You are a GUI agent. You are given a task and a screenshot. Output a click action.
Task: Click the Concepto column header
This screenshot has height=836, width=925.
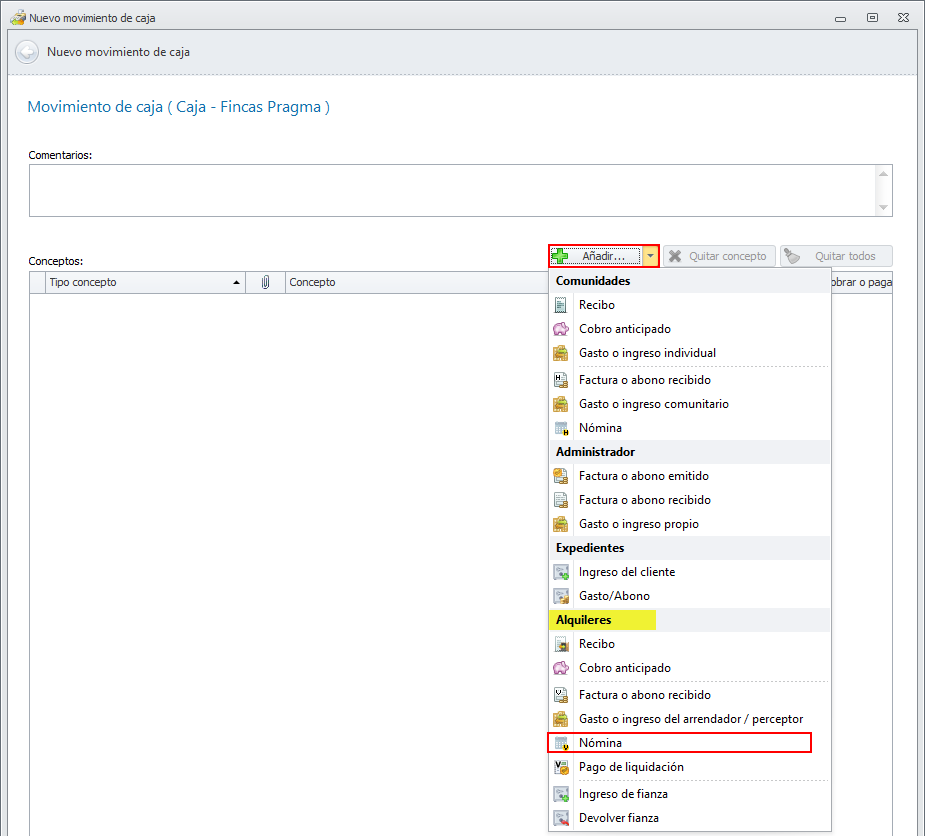tap(416, 282)
